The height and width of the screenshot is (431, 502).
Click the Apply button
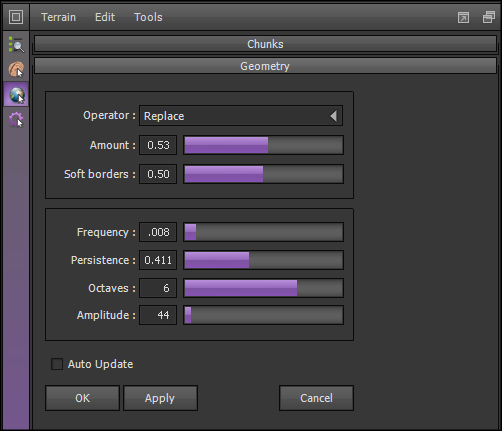pyautogui.click(x=160, y=398)
